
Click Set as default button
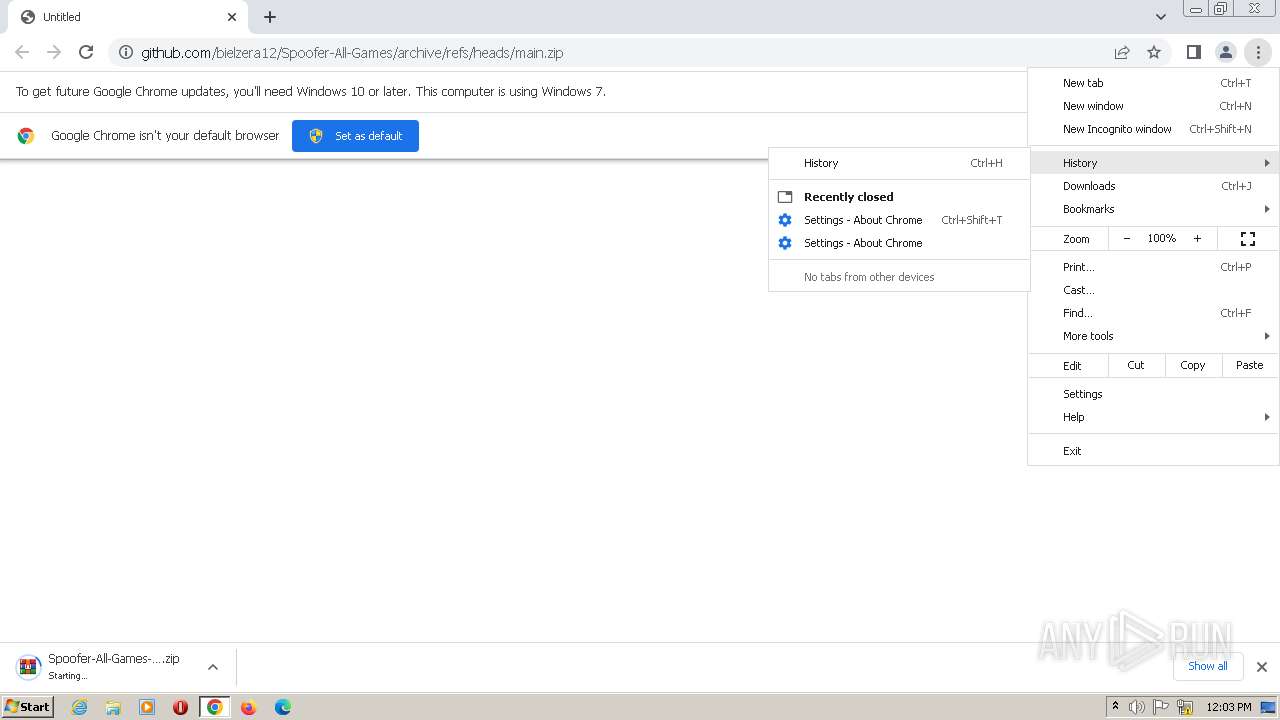[355, 136]
